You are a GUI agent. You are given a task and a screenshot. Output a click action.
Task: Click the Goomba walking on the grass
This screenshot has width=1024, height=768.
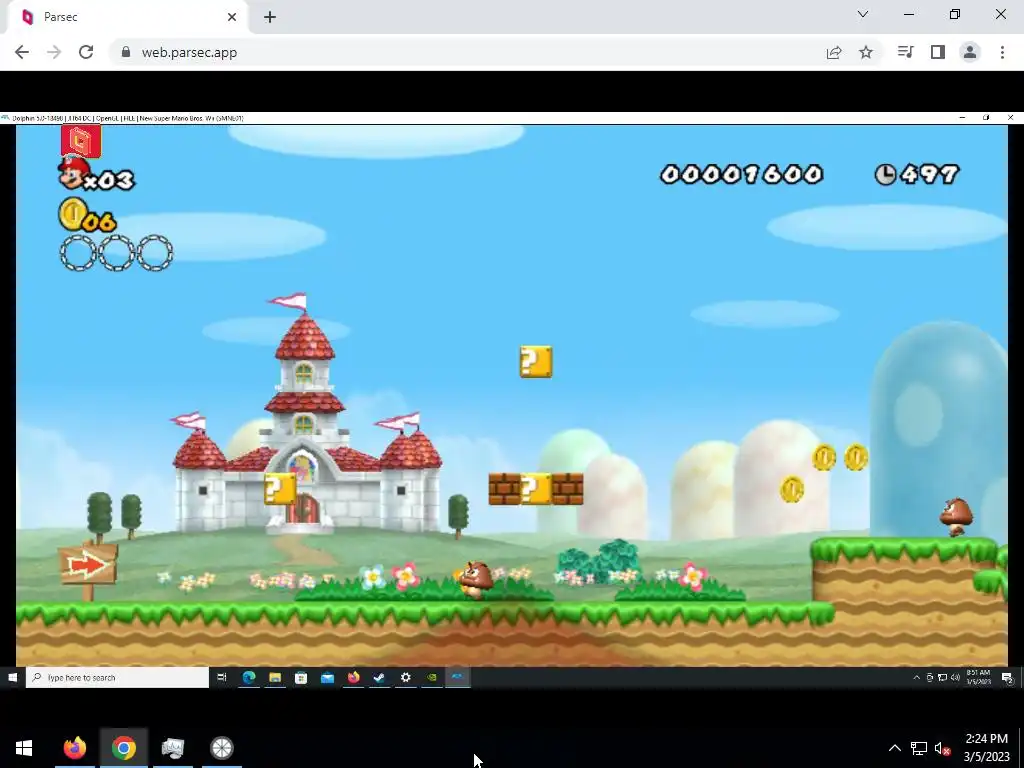tap(475, 580)
